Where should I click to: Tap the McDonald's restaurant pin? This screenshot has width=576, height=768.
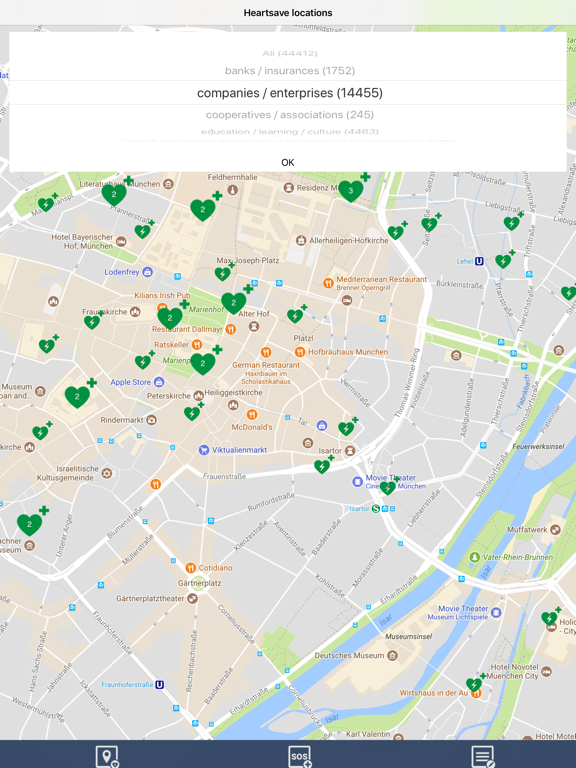tap(252, 415)
